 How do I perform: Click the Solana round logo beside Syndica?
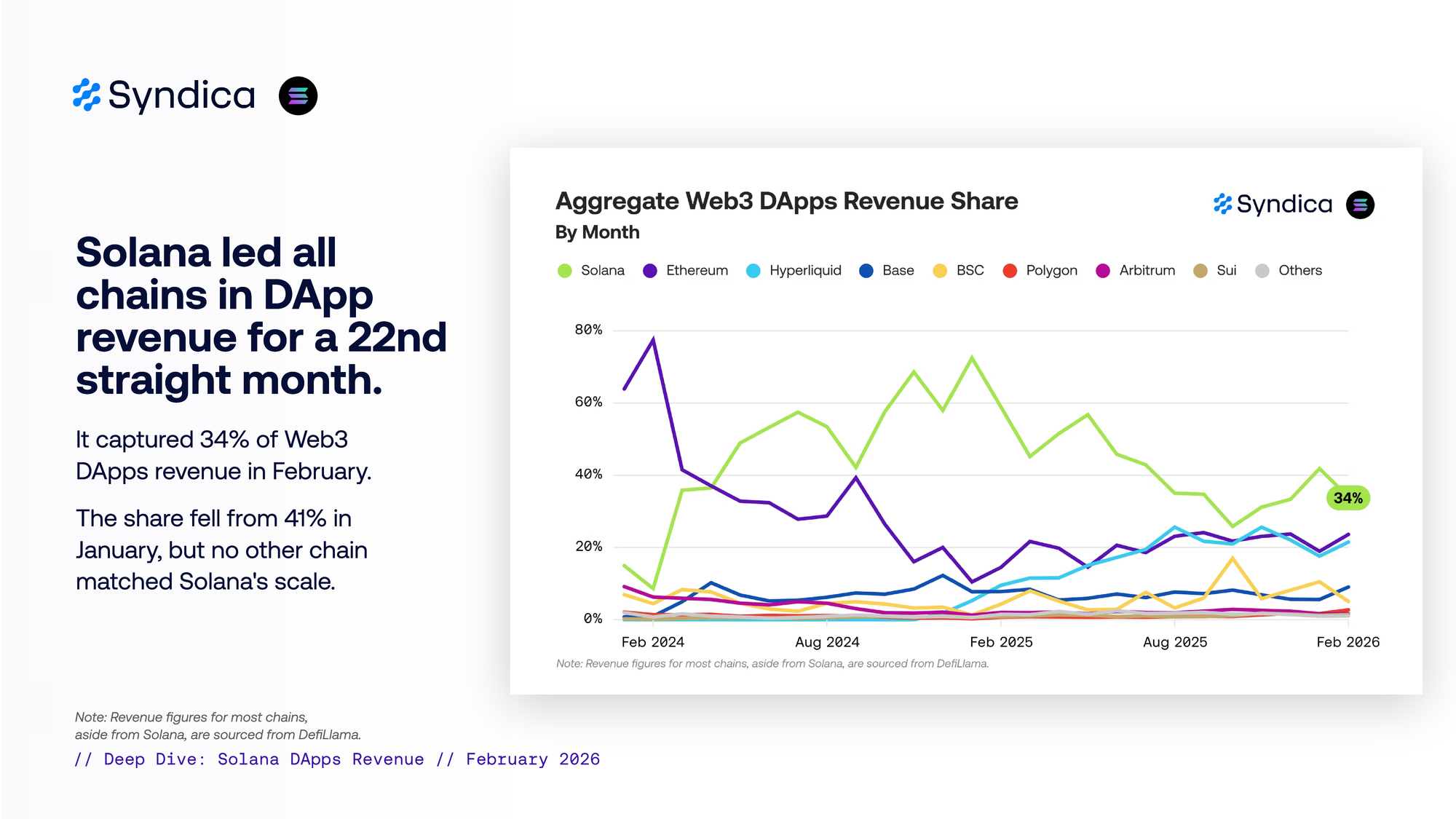coord(298,96)
